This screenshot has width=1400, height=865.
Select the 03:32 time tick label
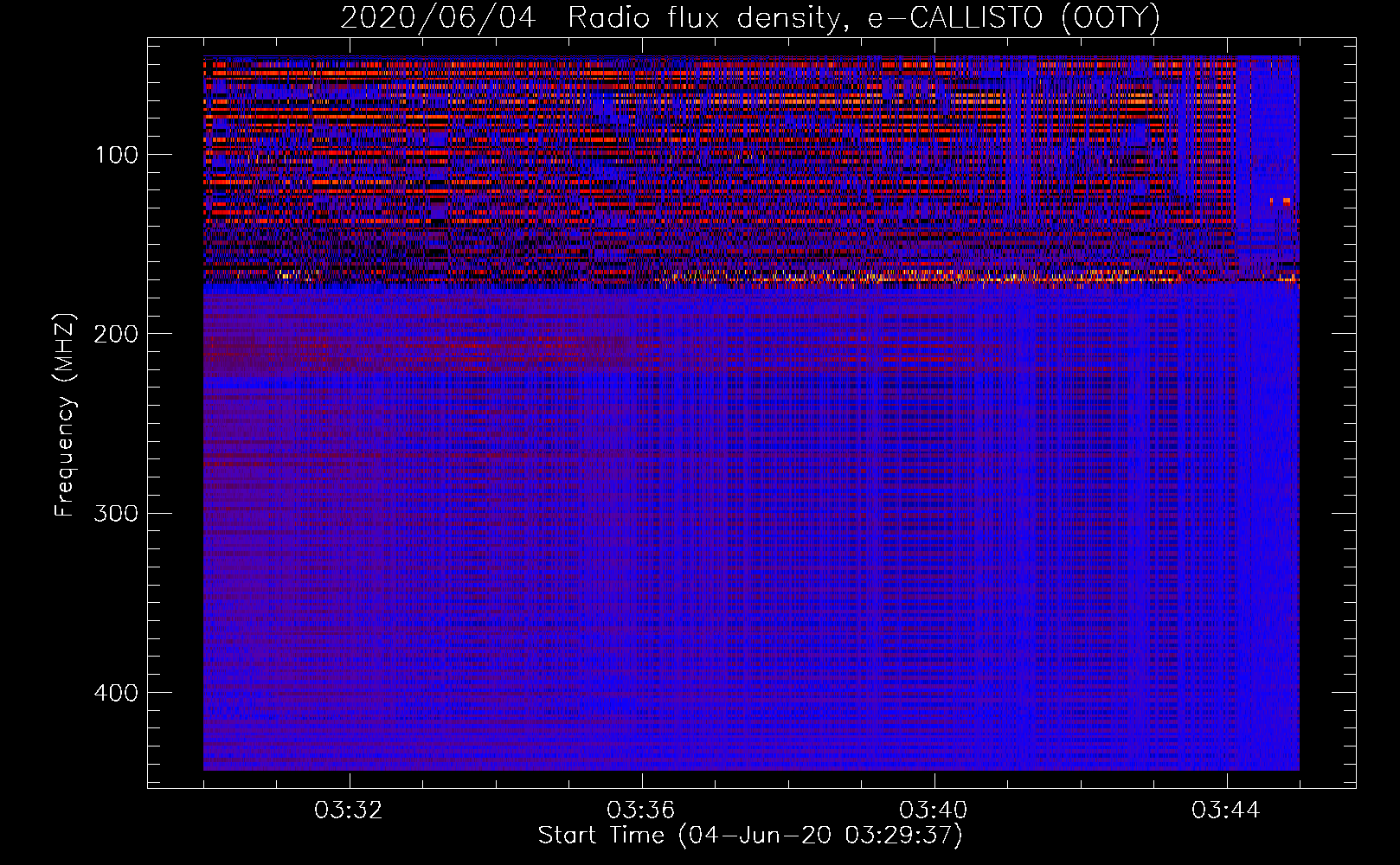(x=349, y=811)
